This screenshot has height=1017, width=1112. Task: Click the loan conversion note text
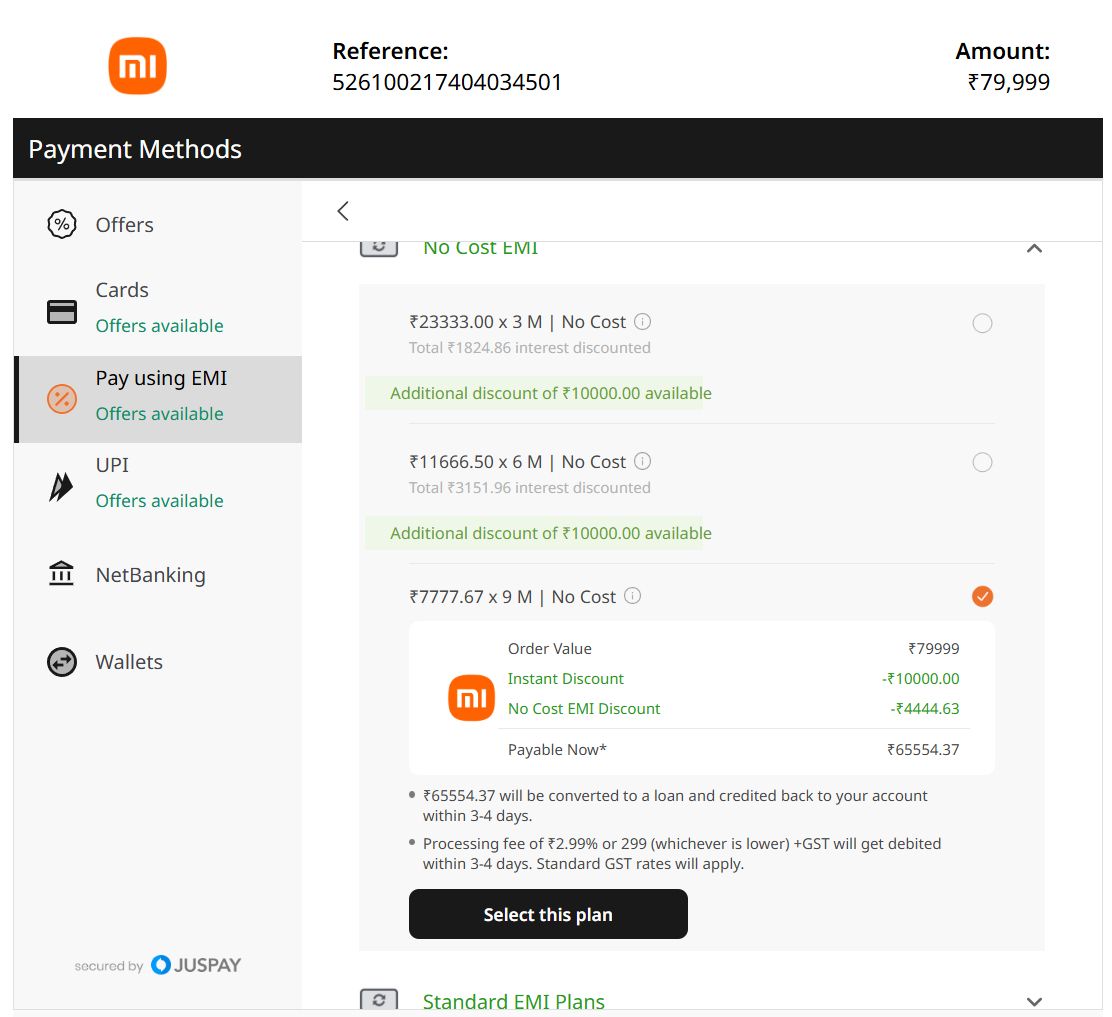674,806
